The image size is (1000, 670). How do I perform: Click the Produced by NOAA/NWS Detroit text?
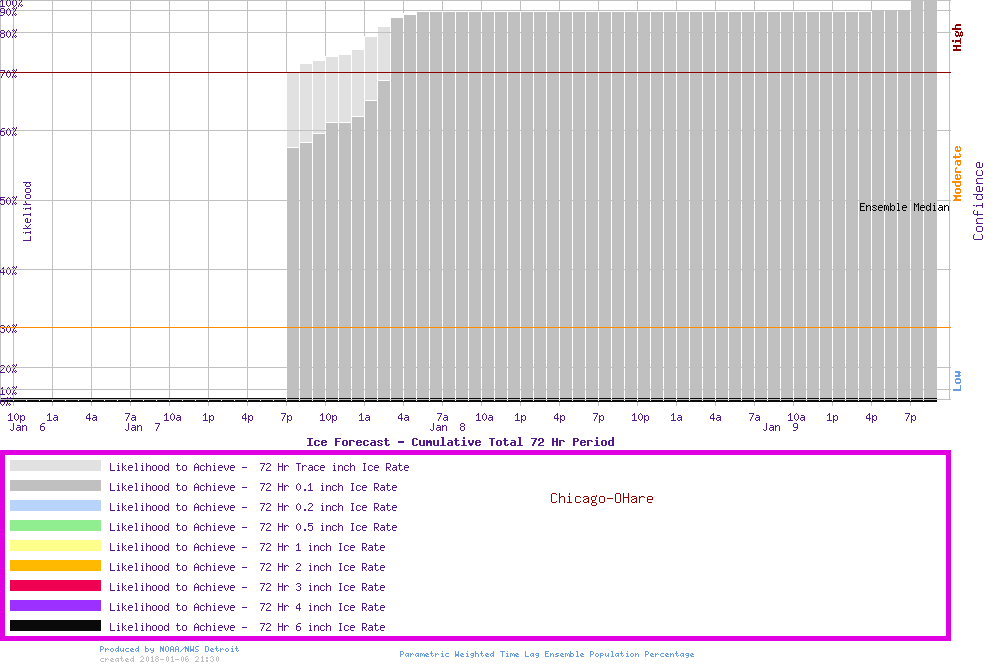tap(169, 649)
